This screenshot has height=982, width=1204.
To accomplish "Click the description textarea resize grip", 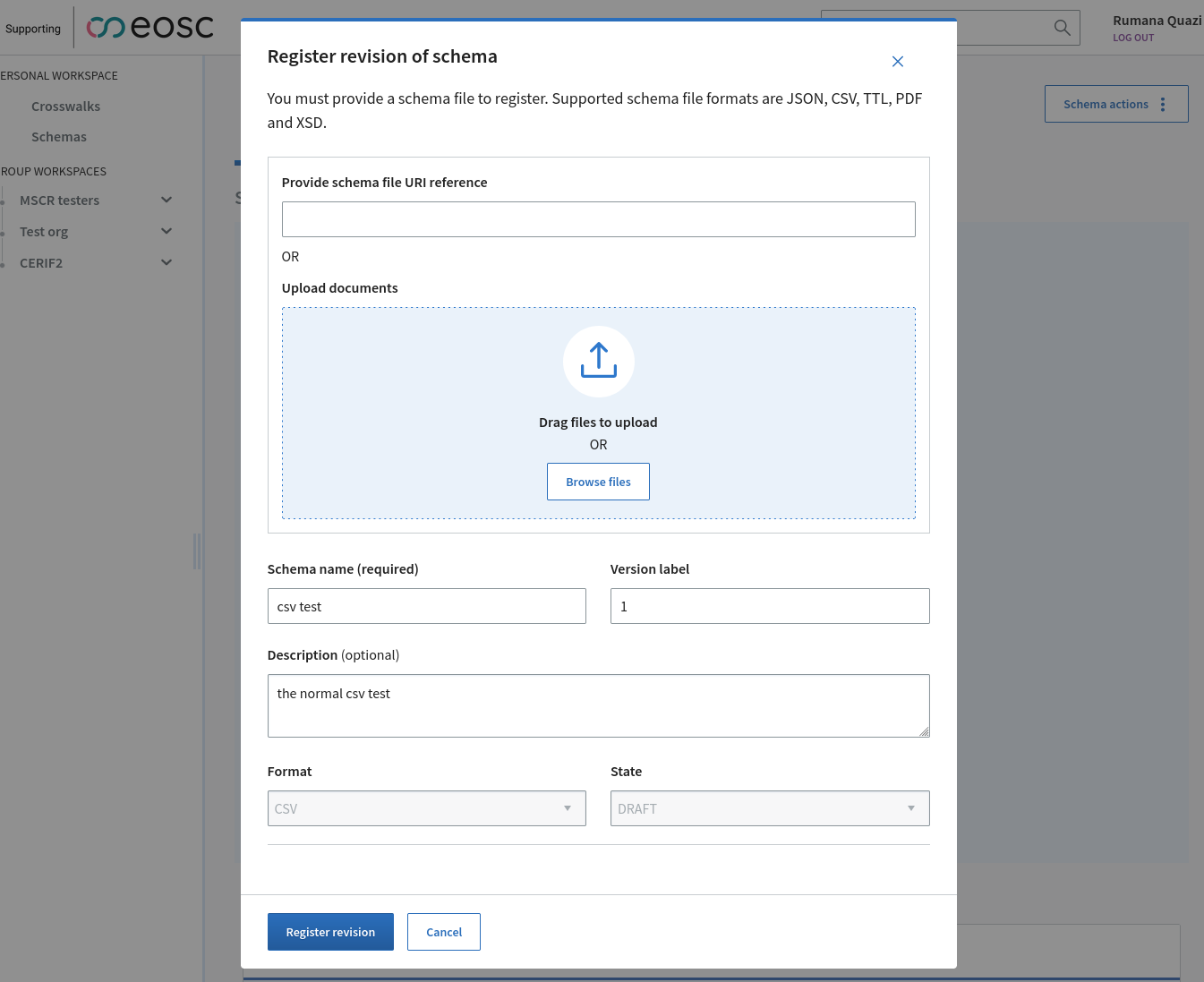I will click(924, 731).
